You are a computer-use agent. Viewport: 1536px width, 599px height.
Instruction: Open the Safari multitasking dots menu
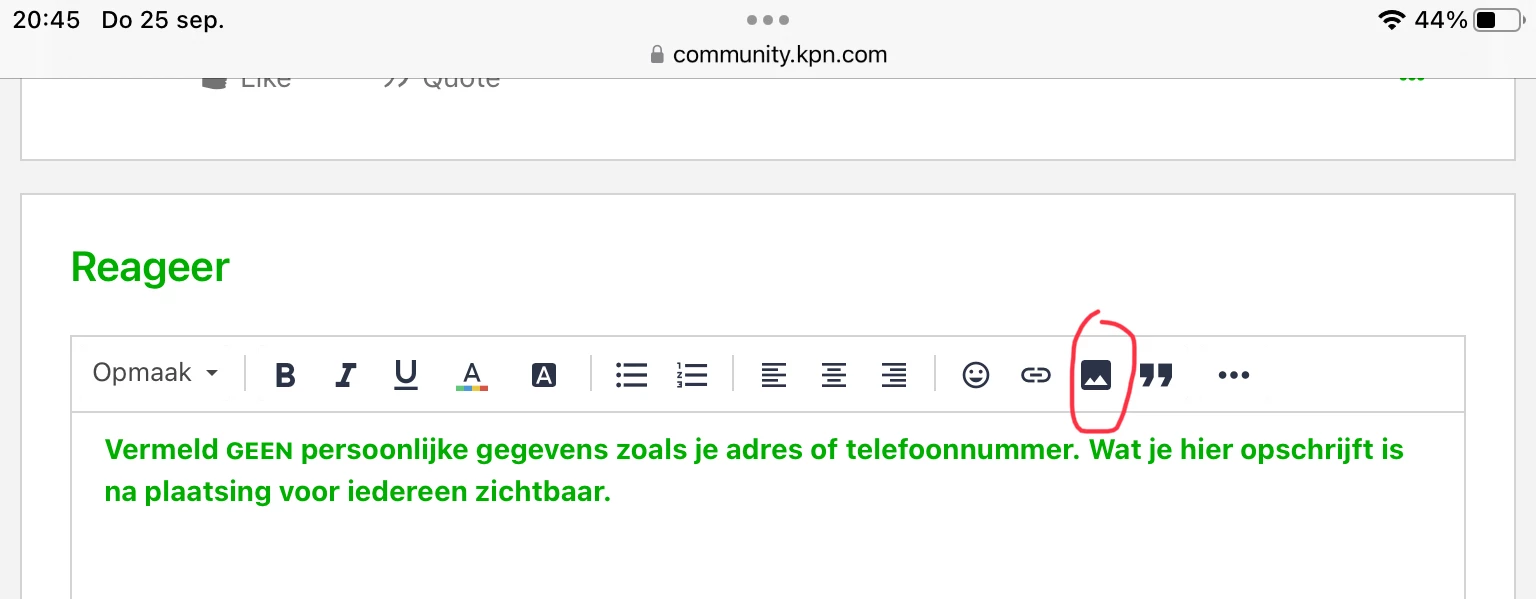pos(768,20)
